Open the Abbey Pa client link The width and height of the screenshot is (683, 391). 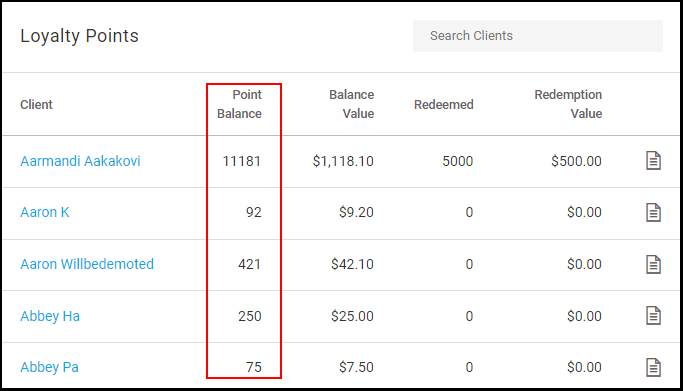pyautogui.click(x=50, y=367)
